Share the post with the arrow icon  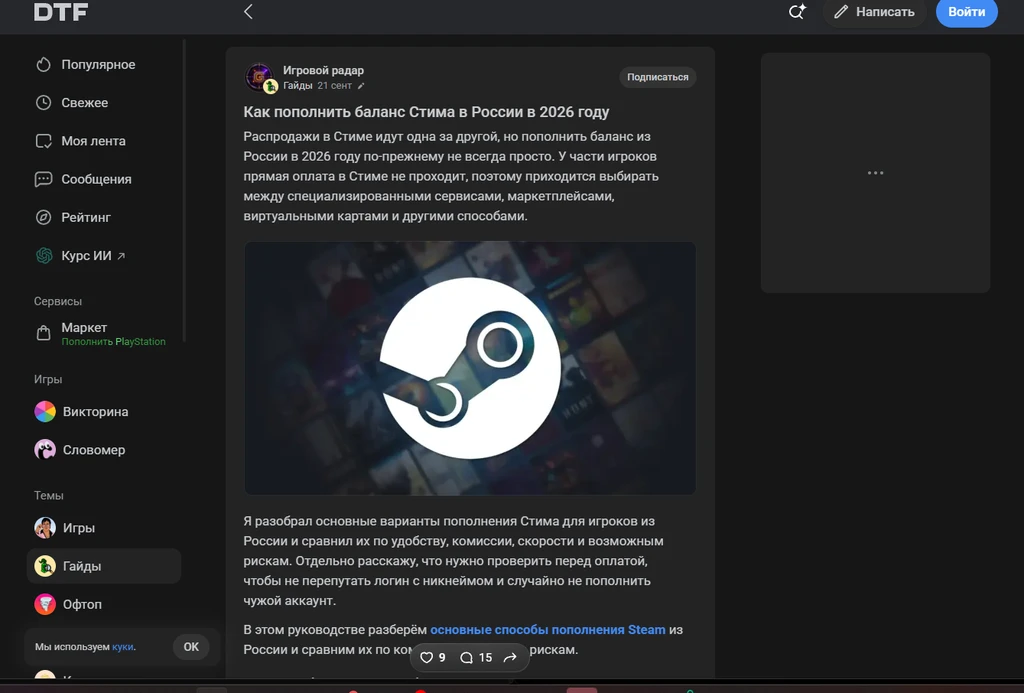point(510,658)
